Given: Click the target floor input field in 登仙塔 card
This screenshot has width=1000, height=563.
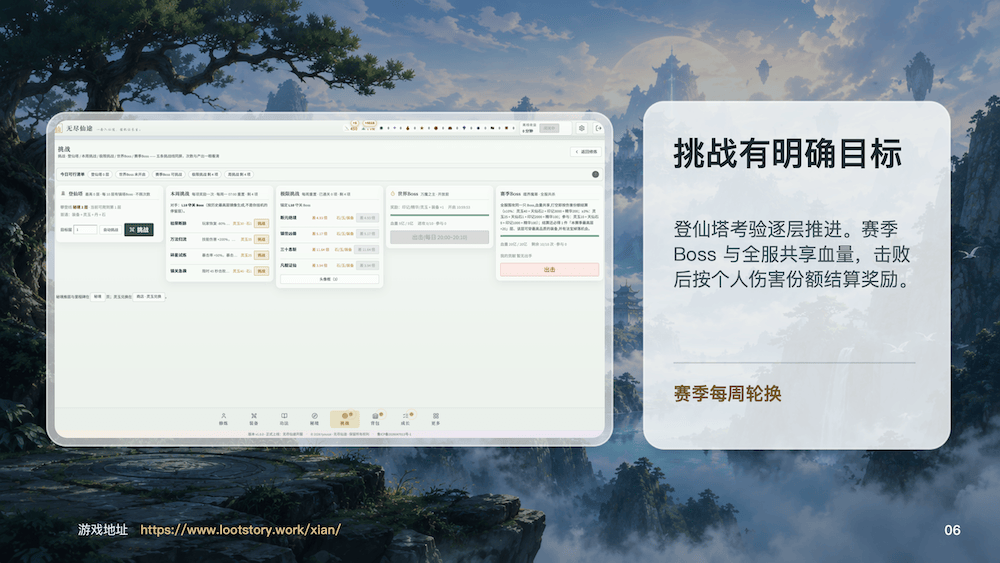Looking at the screenshot, I should click(x=85, y=230).
